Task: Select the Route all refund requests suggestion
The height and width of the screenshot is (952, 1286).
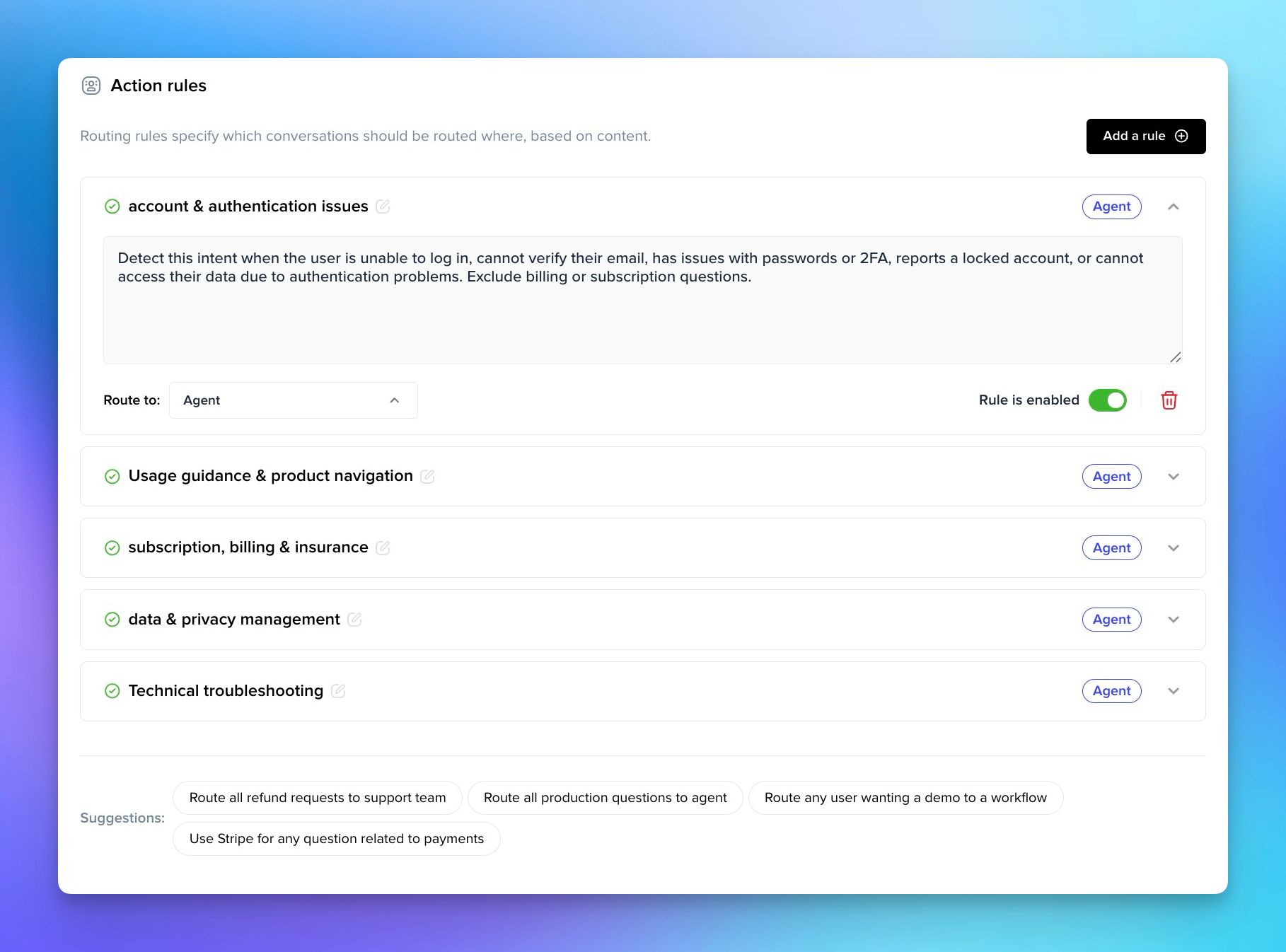Action: pos(317,798)
